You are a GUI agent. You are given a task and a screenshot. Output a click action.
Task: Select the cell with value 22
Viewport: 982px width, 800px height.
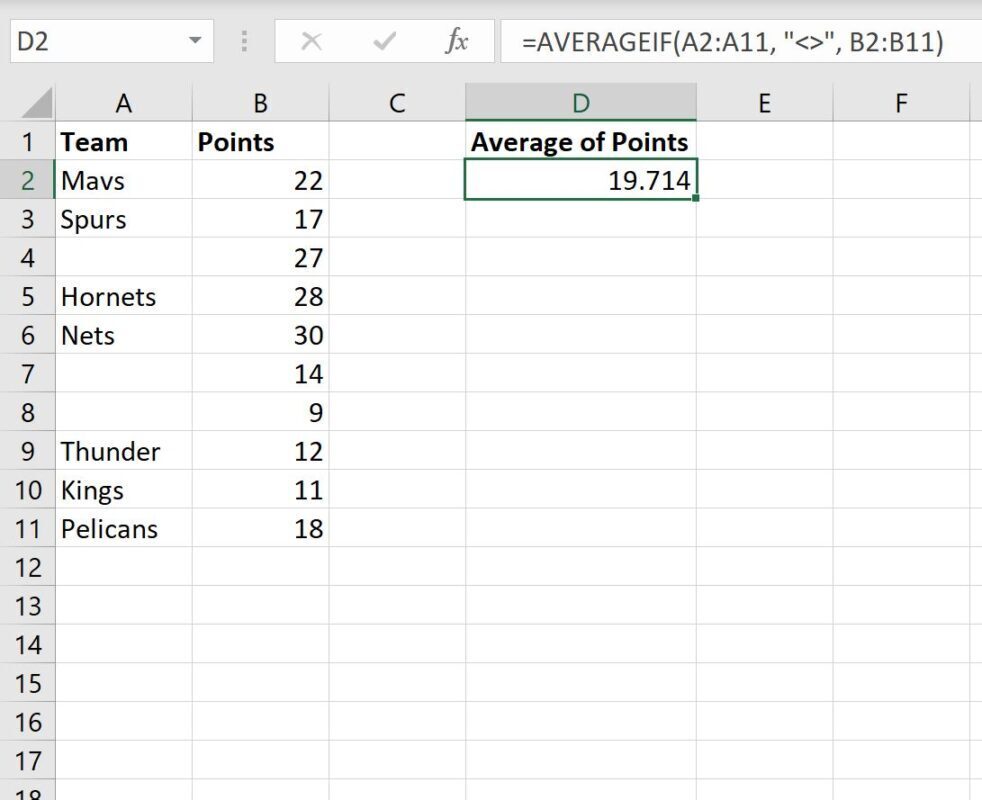click(x=261, y=180)
